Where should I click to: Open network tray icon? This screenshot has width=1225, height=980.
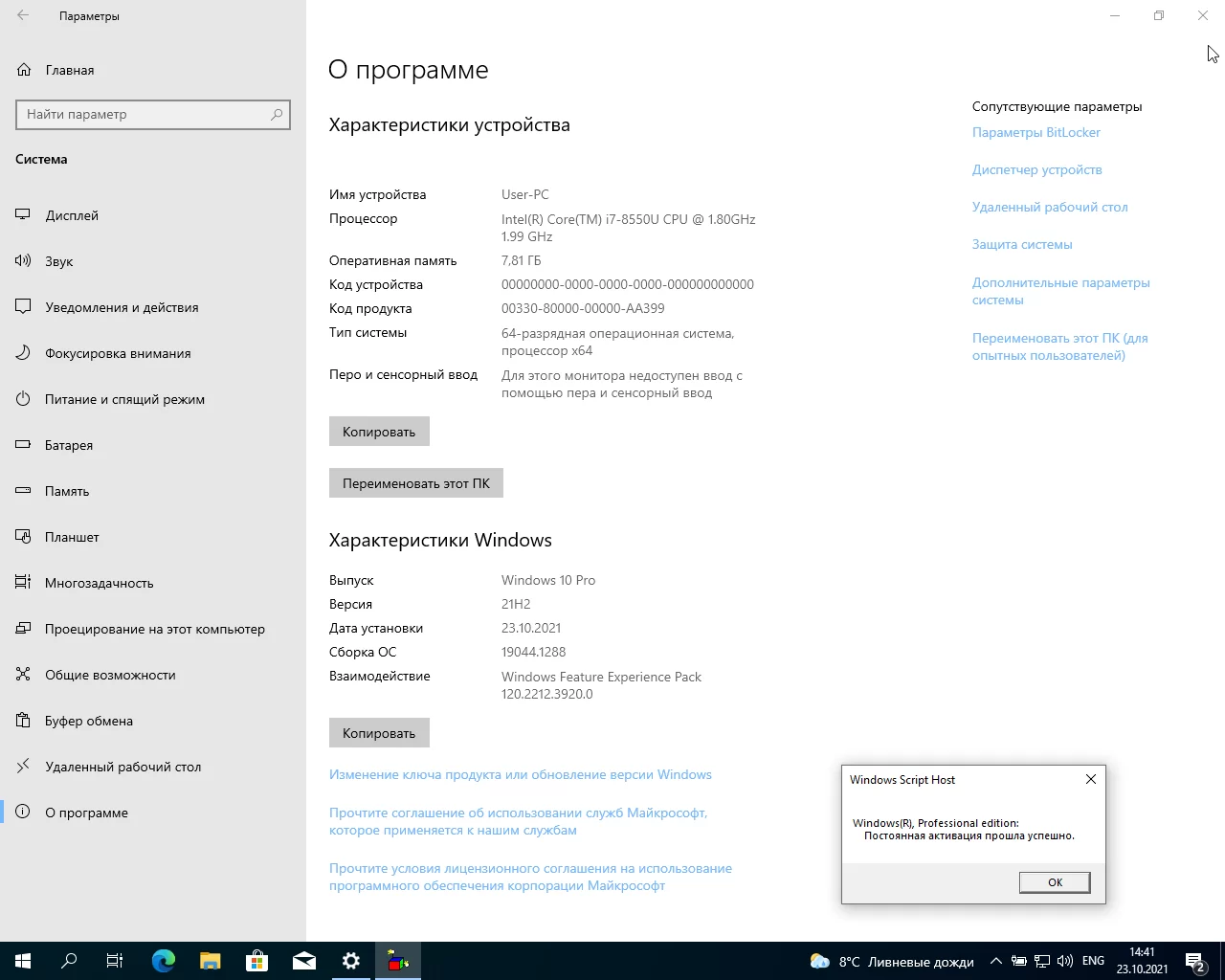coord(1042,961)
